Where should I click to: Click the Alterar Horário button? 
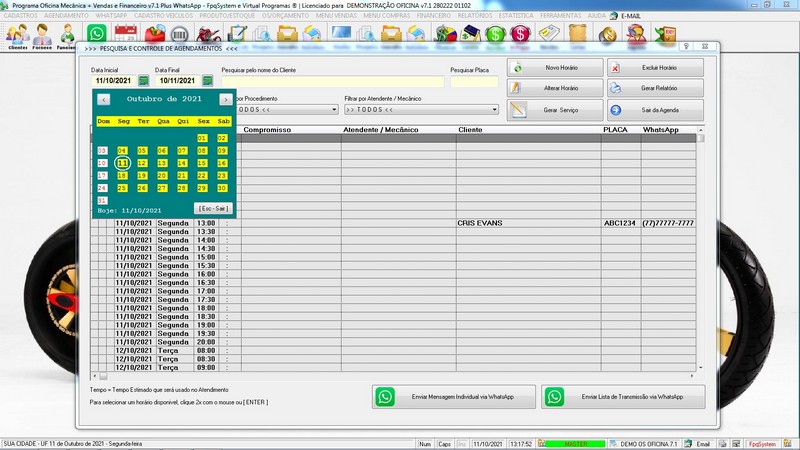point(555,88)
